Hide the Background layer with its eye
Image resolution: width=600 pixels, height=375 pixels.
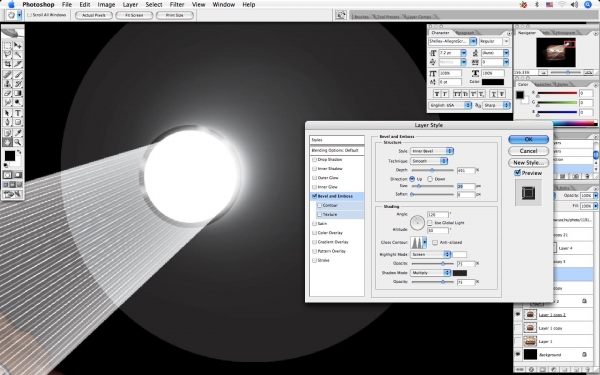pos(518,354)
